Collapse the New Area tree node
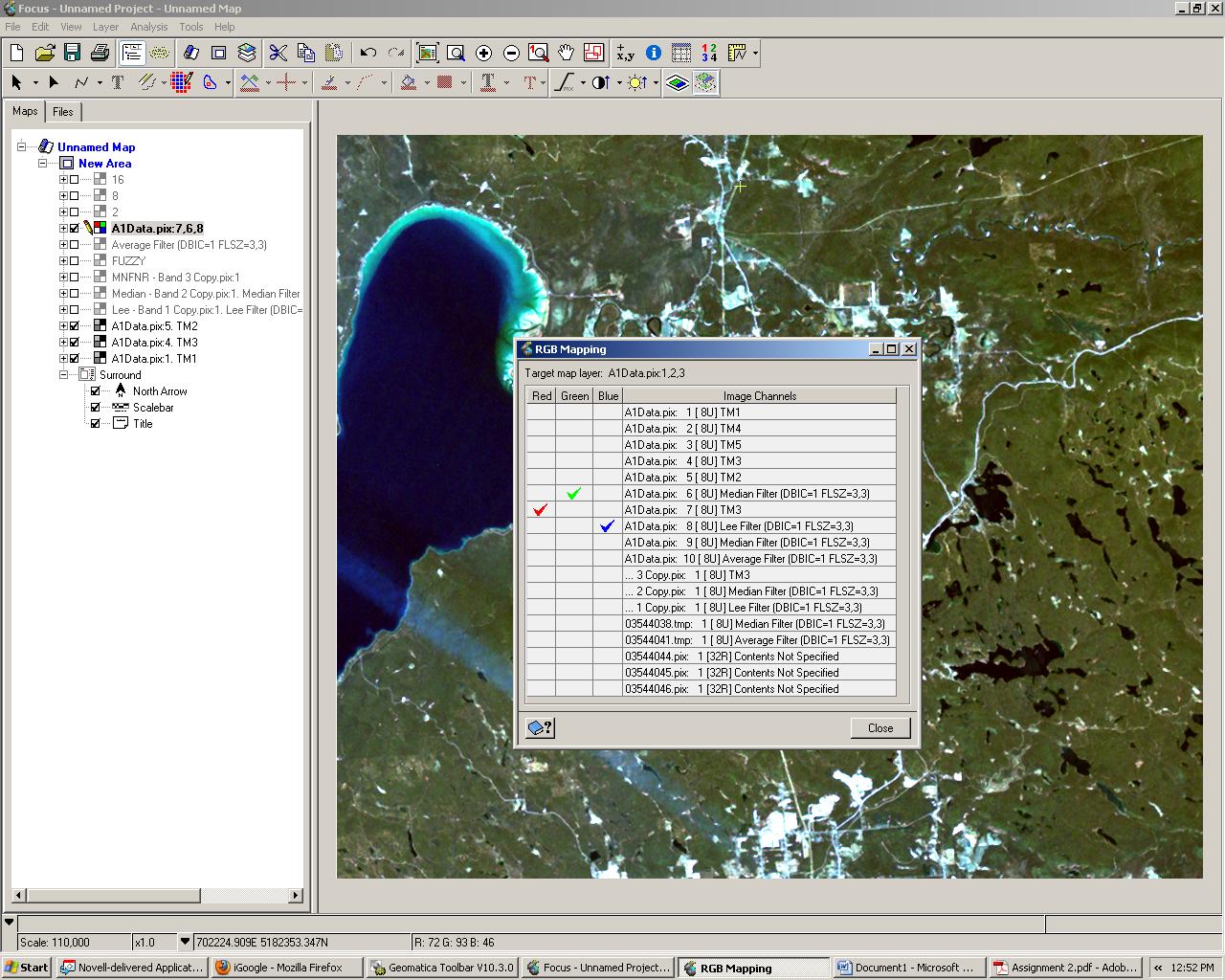The height and width of the screenshot is (980, 1225). [42, 164]
